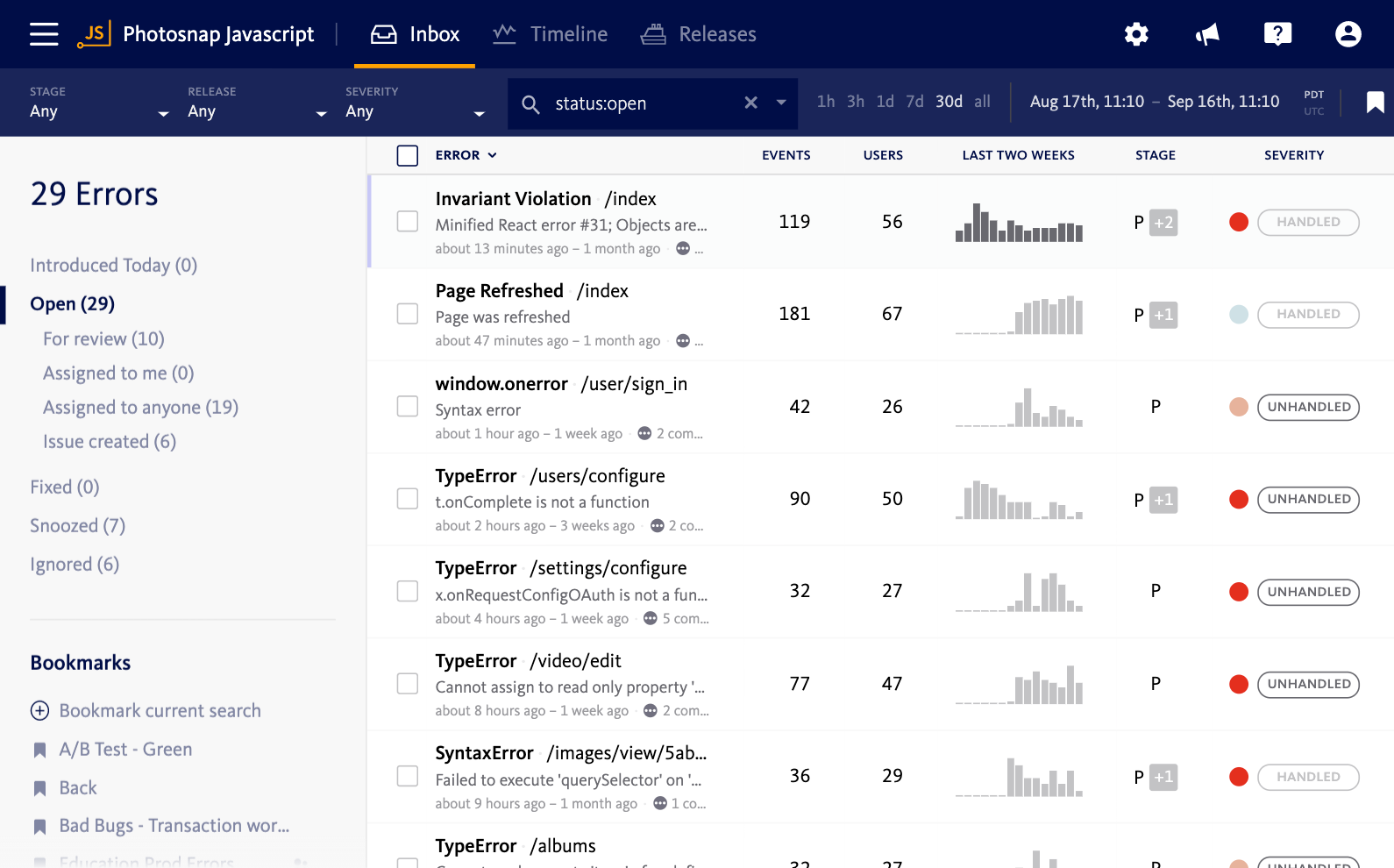Check the TypeError /users/configure checkbox

click(408, 499)
